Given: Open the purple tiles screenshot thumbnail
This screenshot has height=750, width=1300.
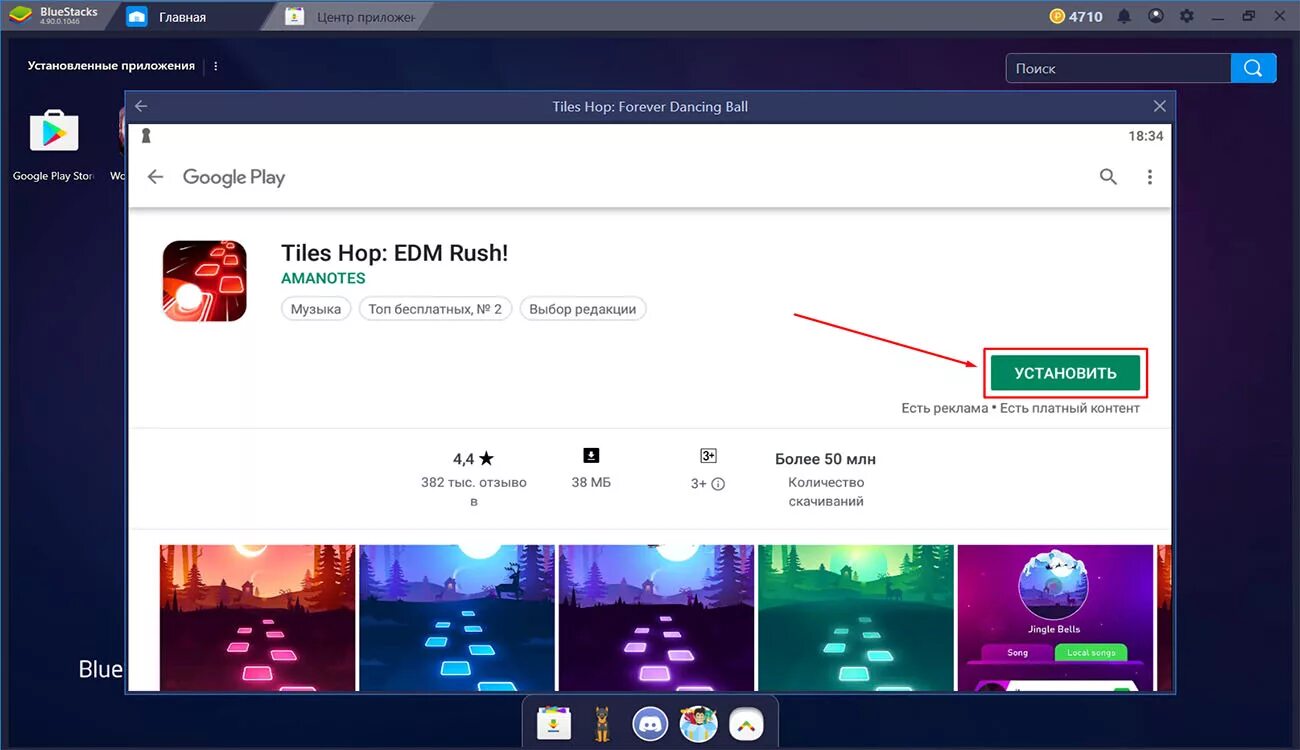Looking at the screenshot, I should 656,617.
